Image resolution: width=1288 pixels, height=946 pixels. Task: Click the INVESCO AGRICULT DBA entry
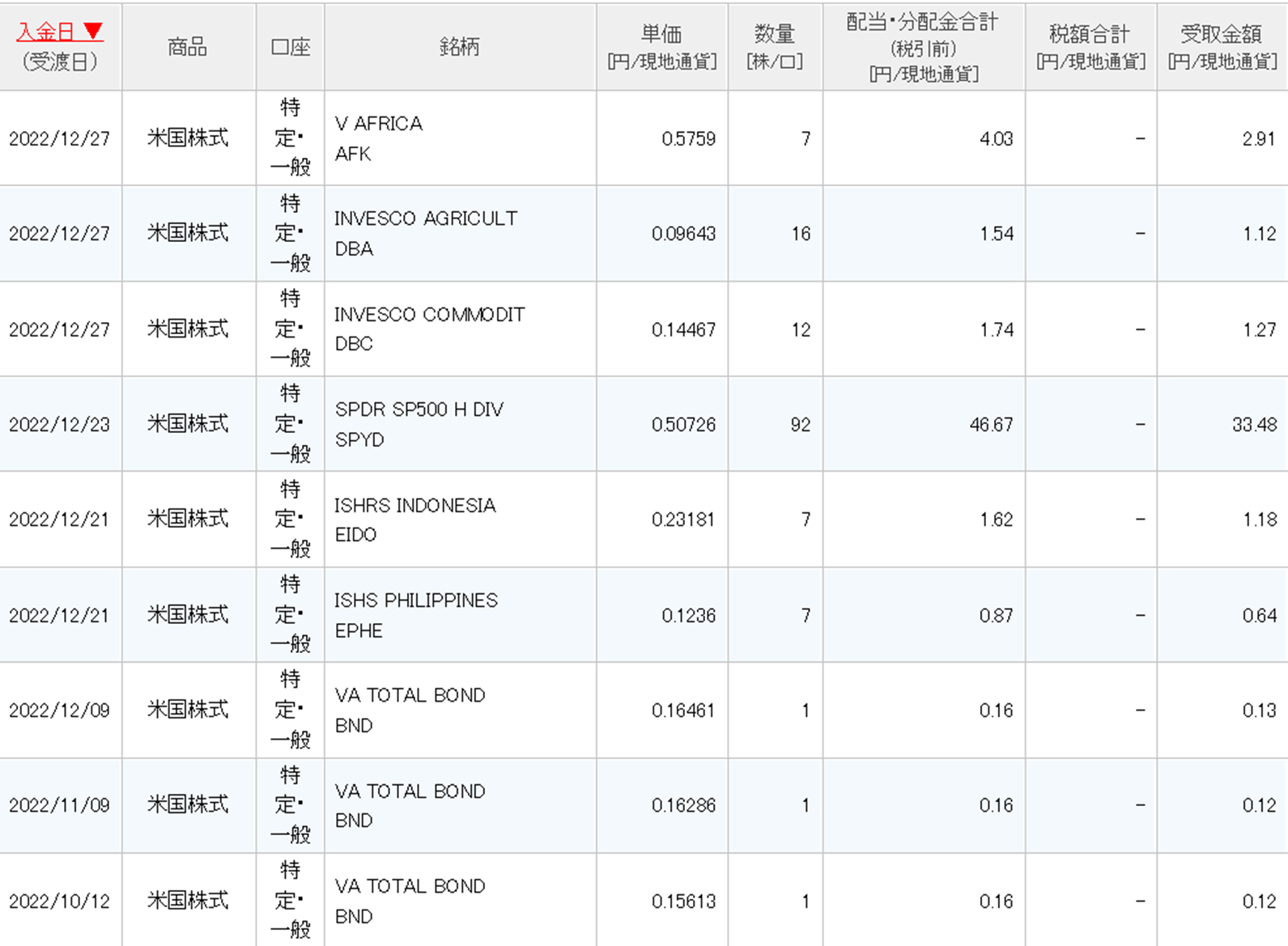point(425,233)
